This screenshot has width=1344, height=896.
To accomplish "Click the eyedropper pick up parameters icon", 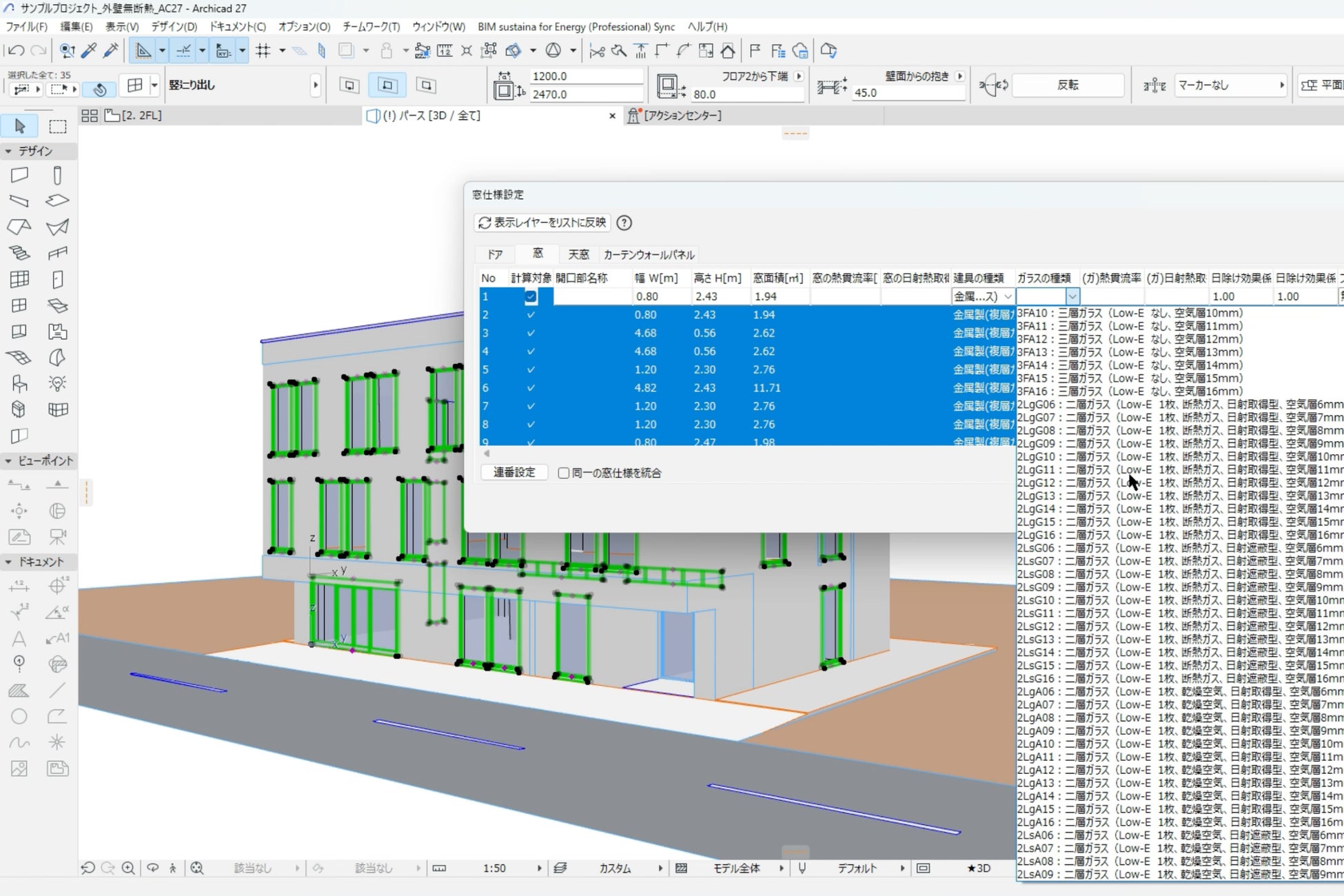I will tap(89, 50).
